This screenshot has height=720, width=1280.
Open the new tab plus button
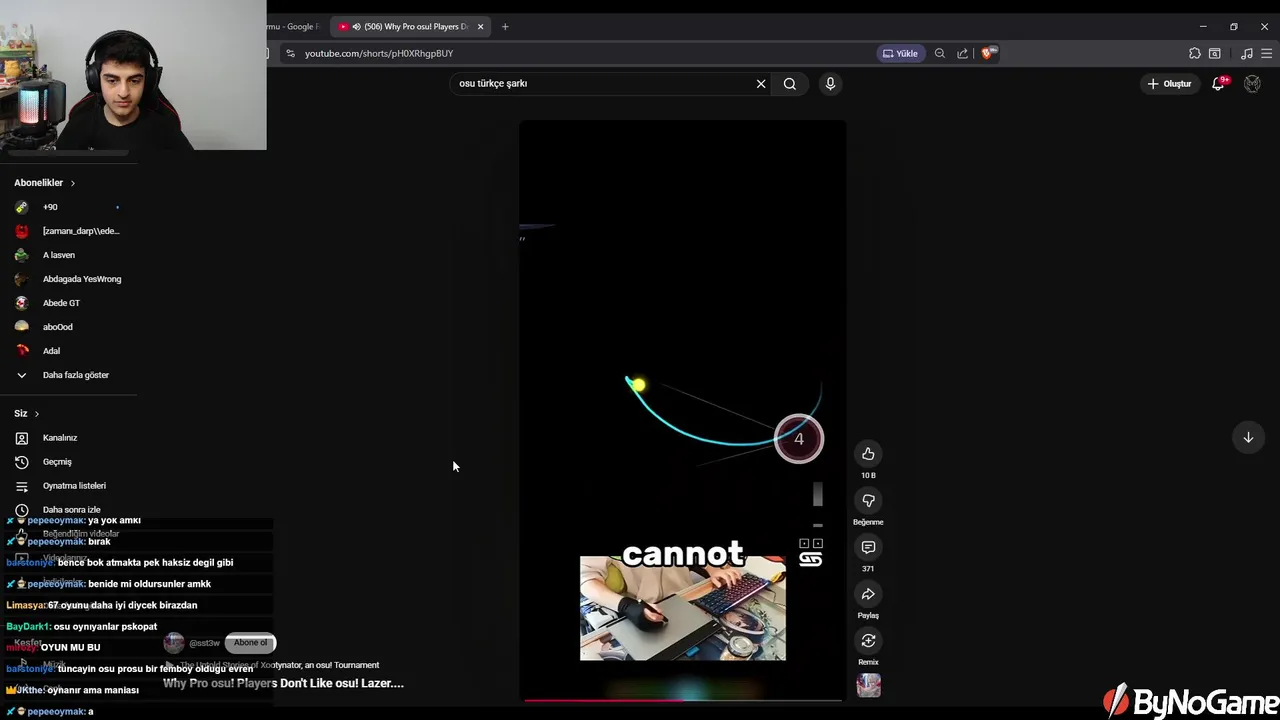(x=505, y=27)
